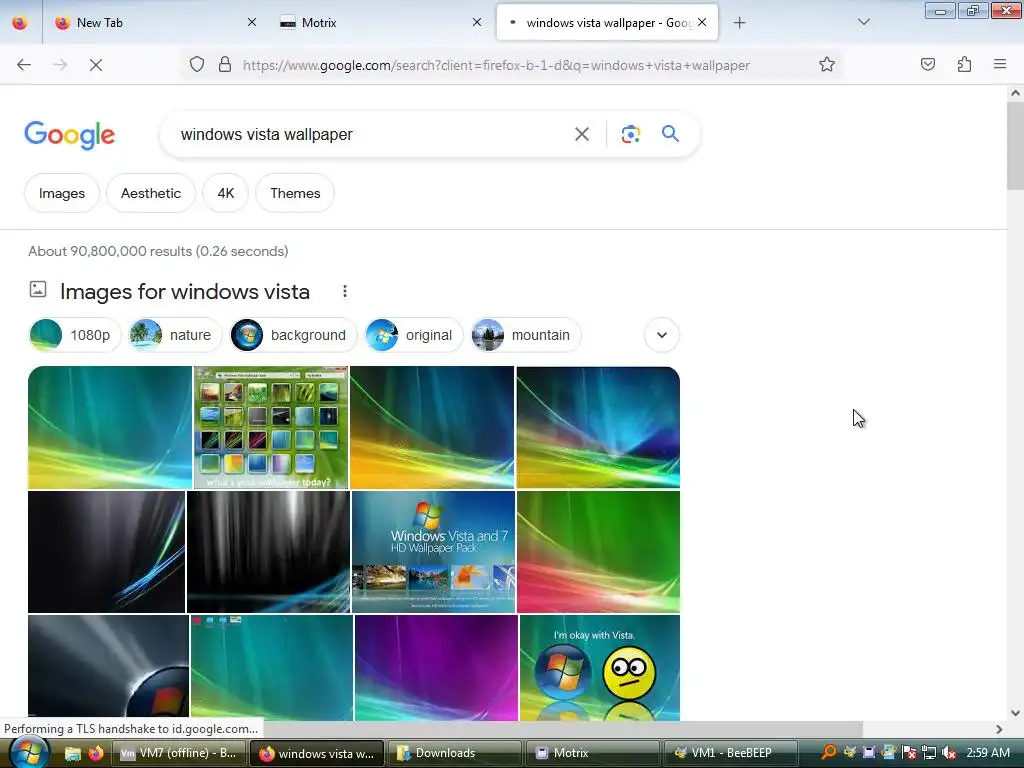Viewport: 1024px width, 768px height.
Task: Close the Motrix tab
Action: coord(477,23)
